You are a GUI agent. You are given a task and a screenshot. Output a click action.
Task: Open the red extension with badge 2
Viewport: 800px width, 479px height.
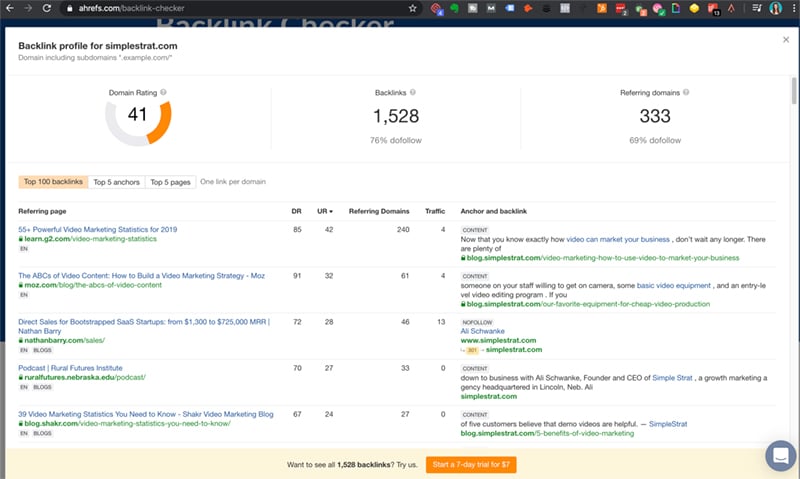point(621,9)
